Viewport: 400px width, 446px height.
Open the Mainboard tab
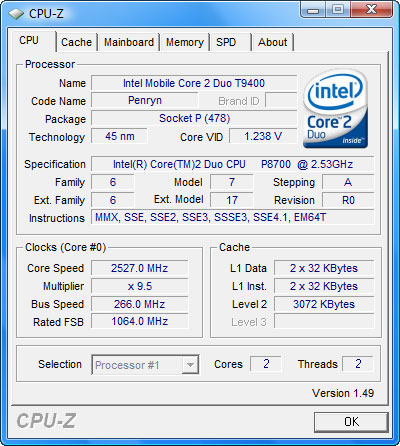[x=129, y=42]
